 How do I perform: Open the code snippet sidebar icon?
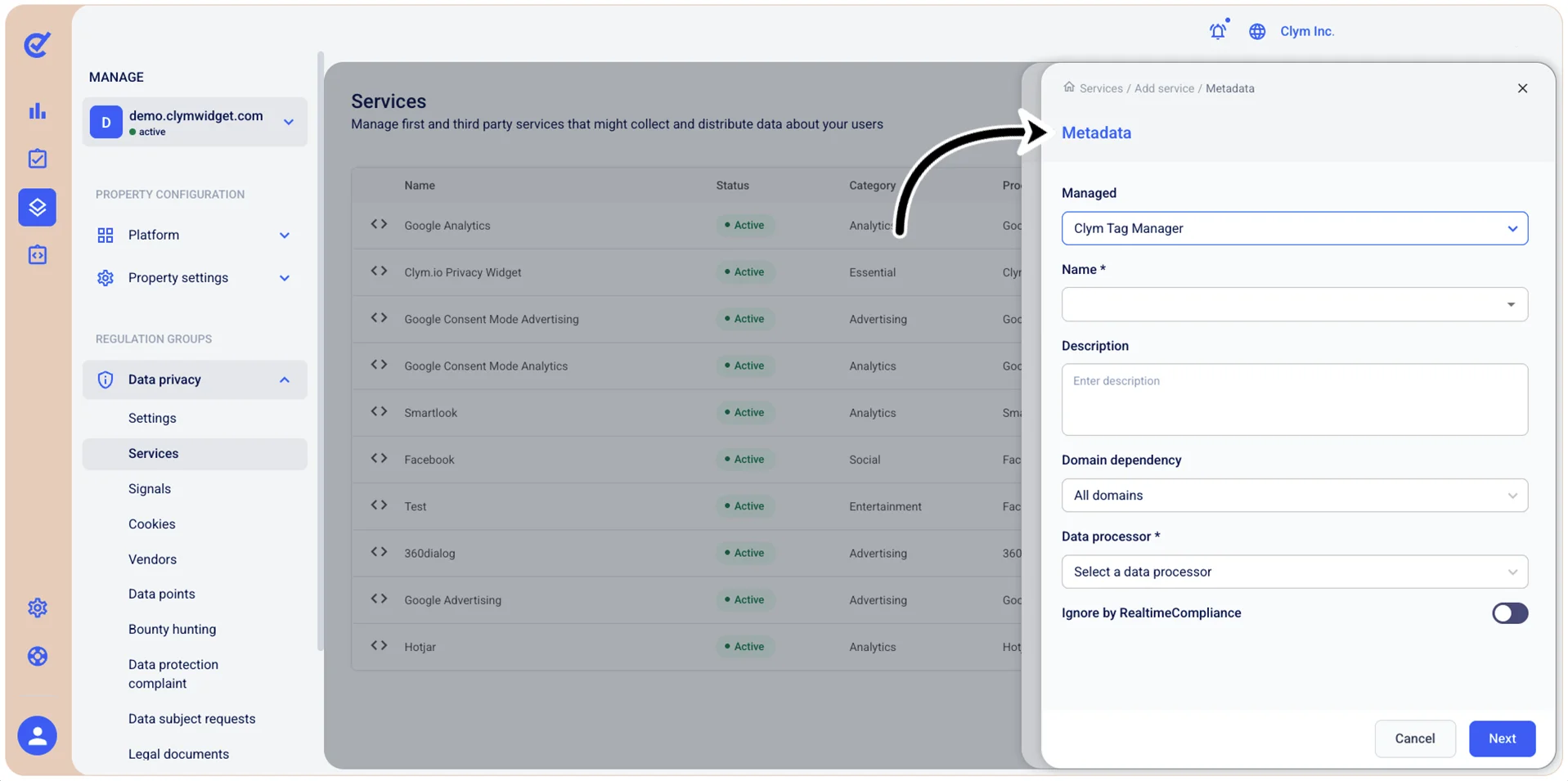click(38, 255)
